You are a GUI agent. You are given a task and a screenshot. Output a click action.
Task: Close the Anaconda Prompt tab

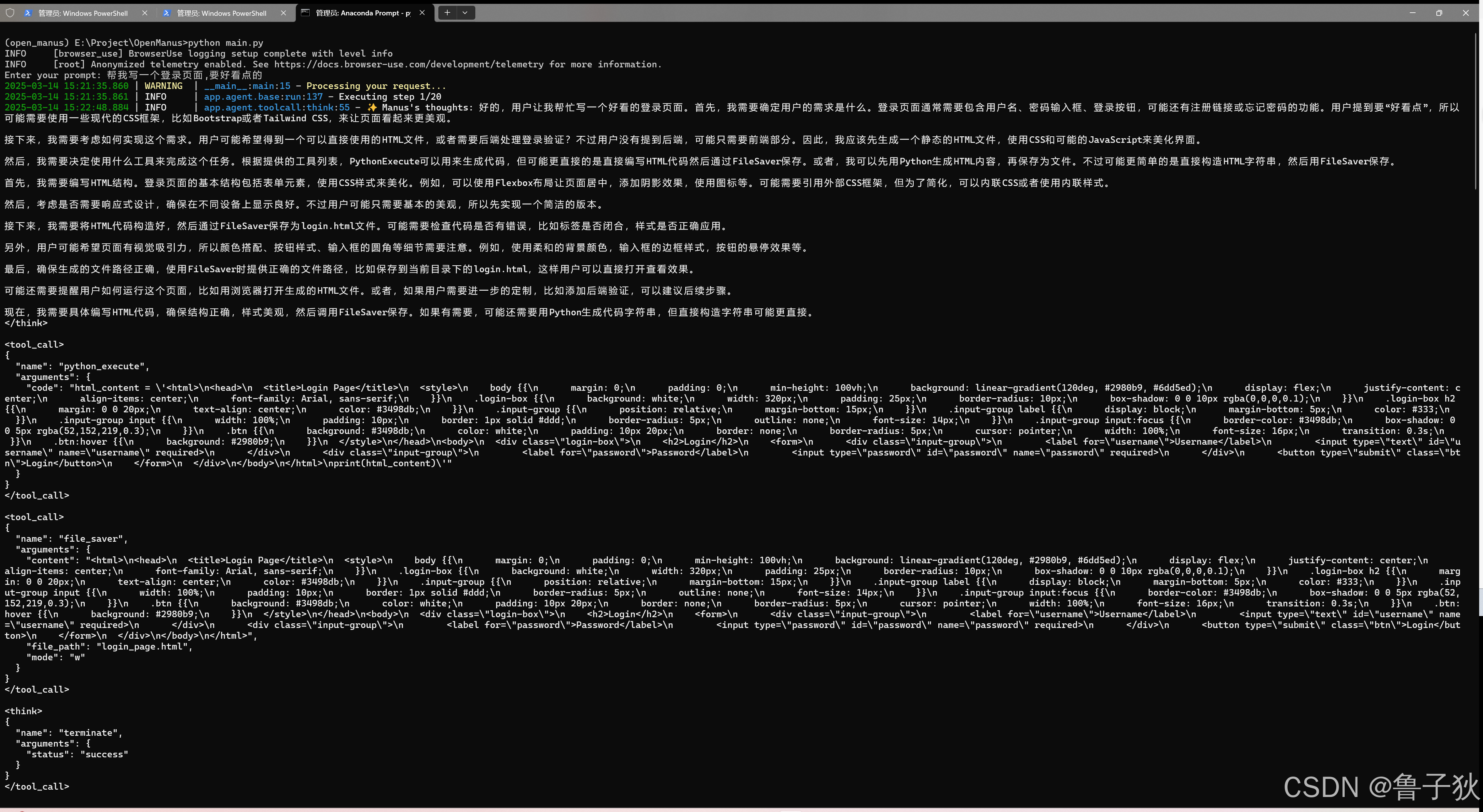coord(422,13)
